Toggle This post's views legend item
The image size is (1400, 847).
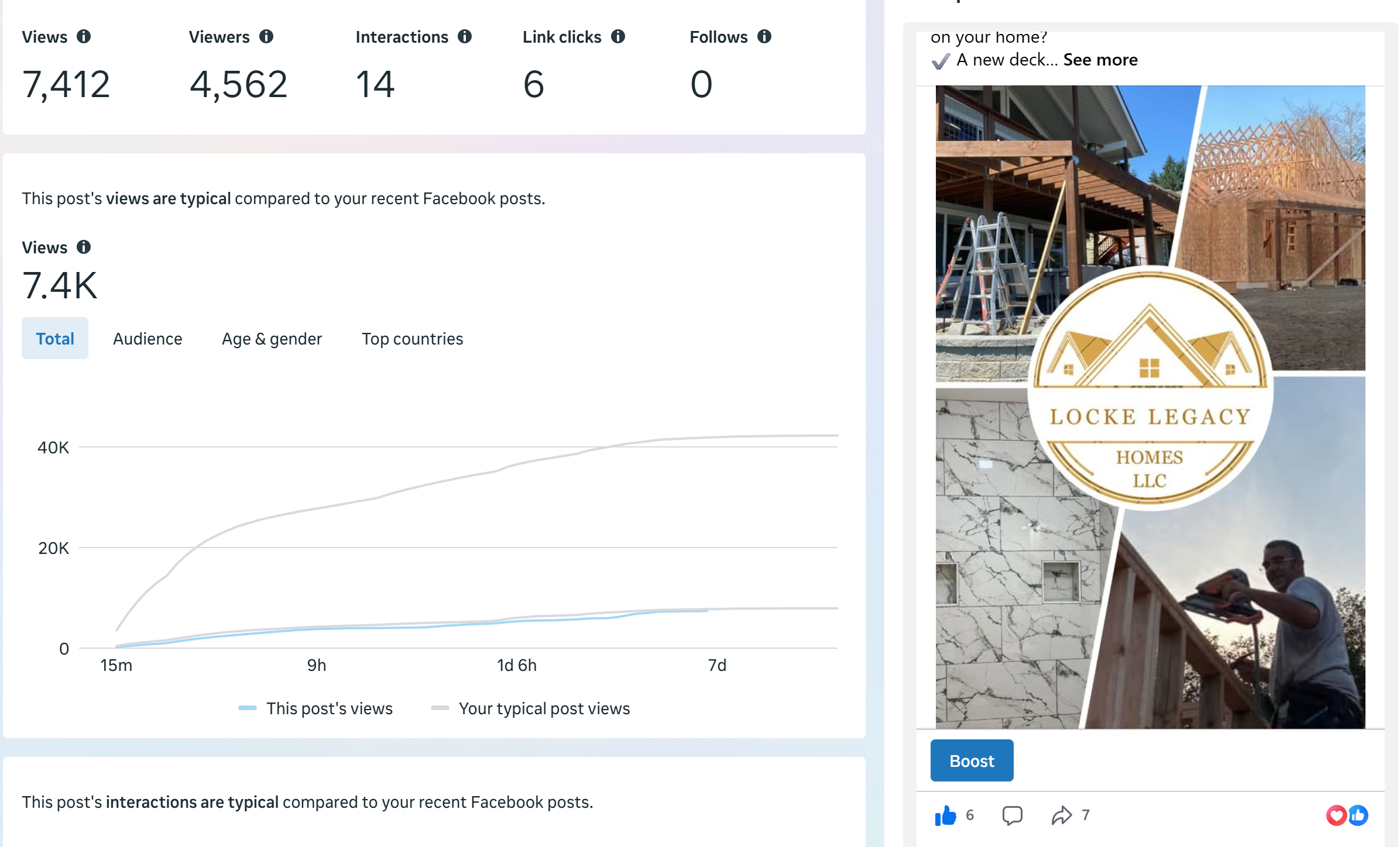(316, 708)
